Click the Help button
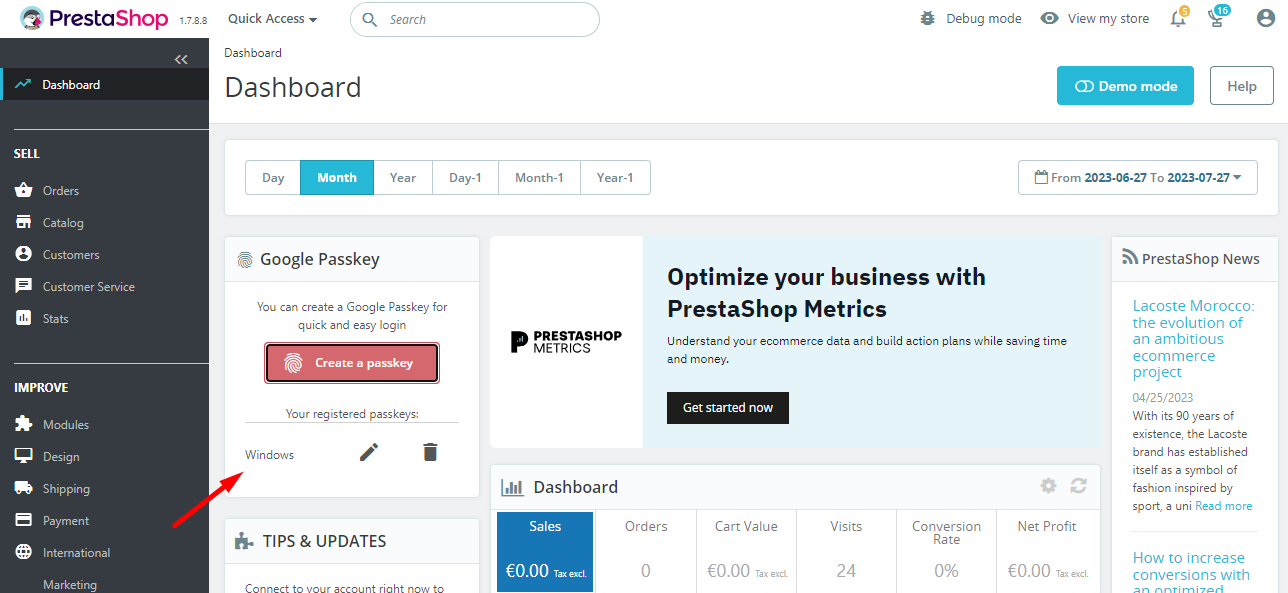This screenshot has width=1288, height=593. pyautogui.click(x=1242, y=86)
